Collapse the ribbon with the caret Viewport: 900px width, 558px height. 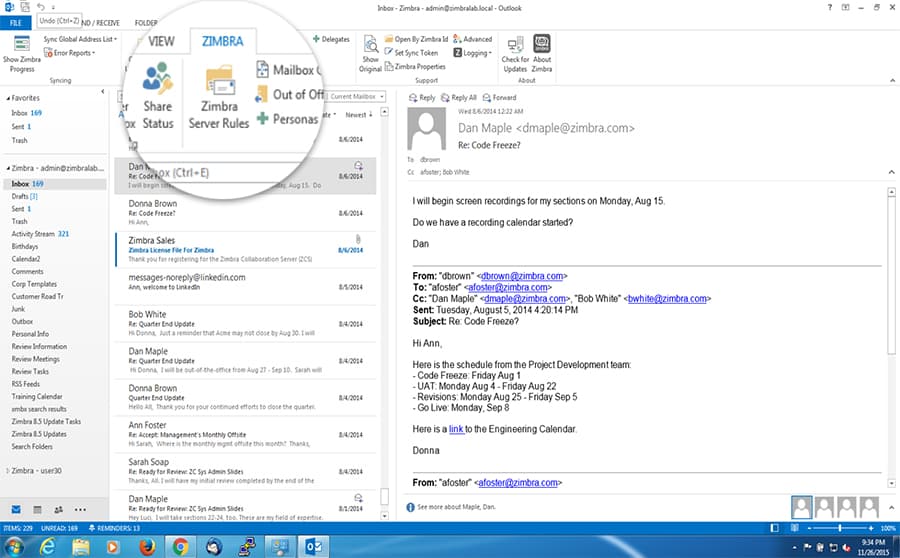(x=892, y=80)
